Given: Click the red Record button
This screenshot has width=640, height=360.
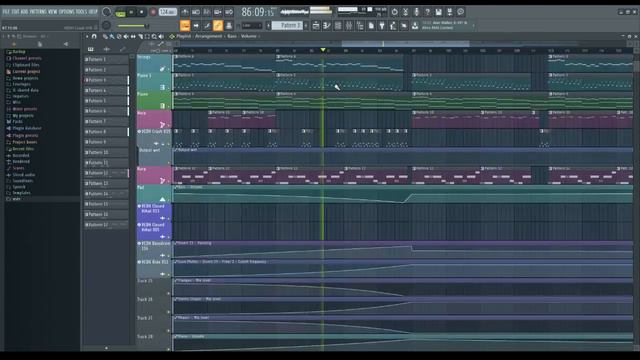Looking at the screenshot, I should [153, 12].
